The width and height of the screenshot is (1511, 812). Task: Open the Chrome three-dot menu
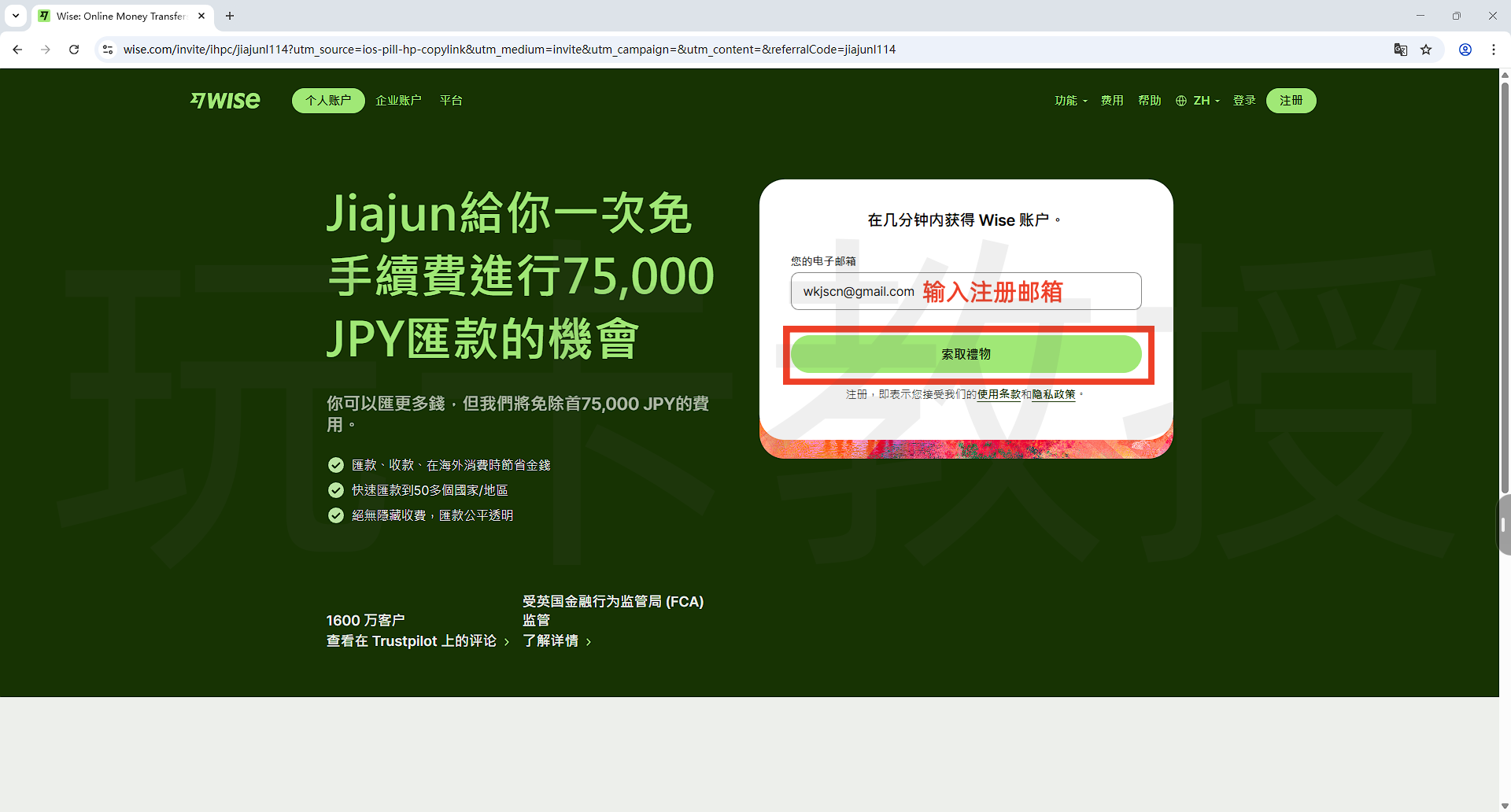(x=1493, y=50)
